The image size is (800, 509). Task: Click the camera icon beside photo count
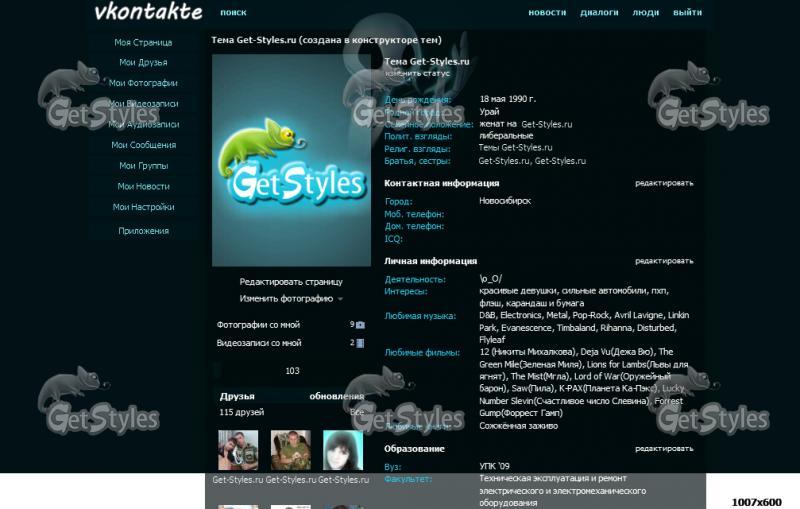click(361, 325)
